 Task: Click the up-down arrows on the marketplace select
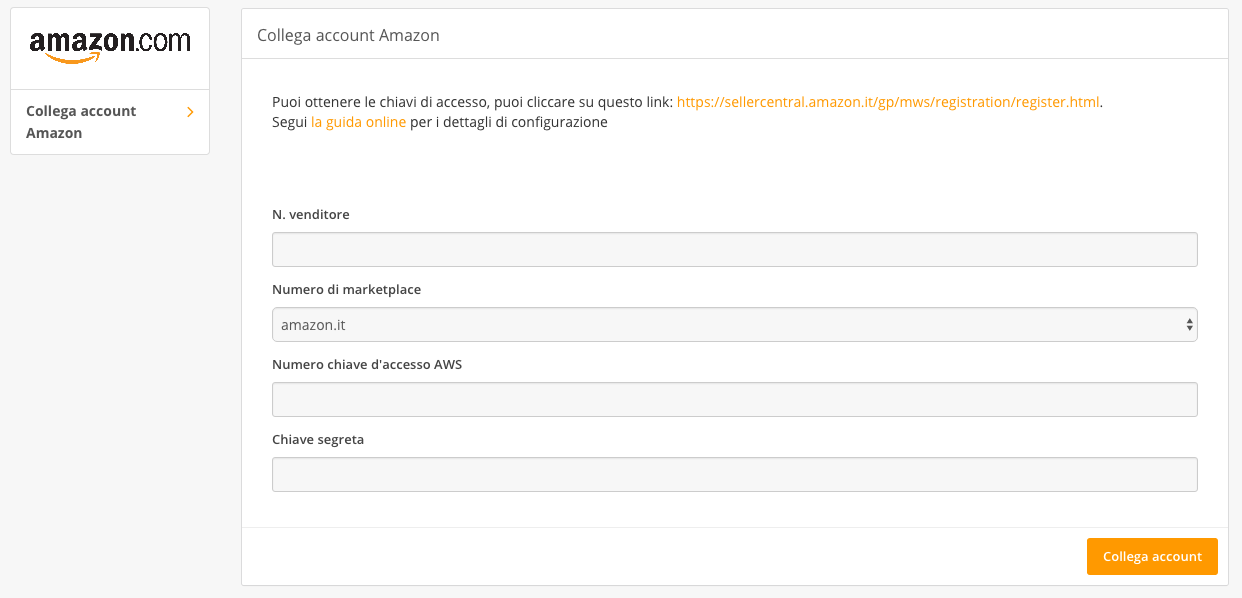1189,325
